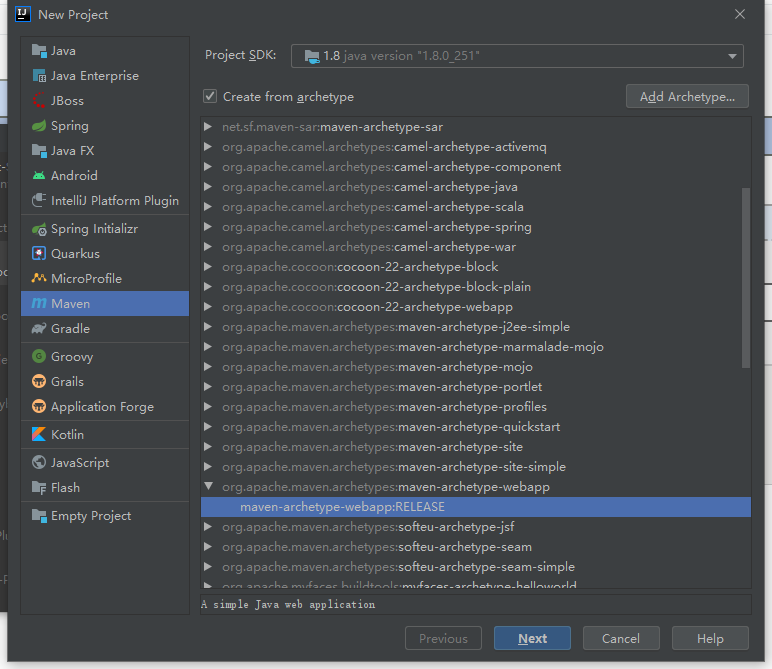Open the Project SDK dropdown
Viewport: 772px width, 669px height.
point(517,56)
